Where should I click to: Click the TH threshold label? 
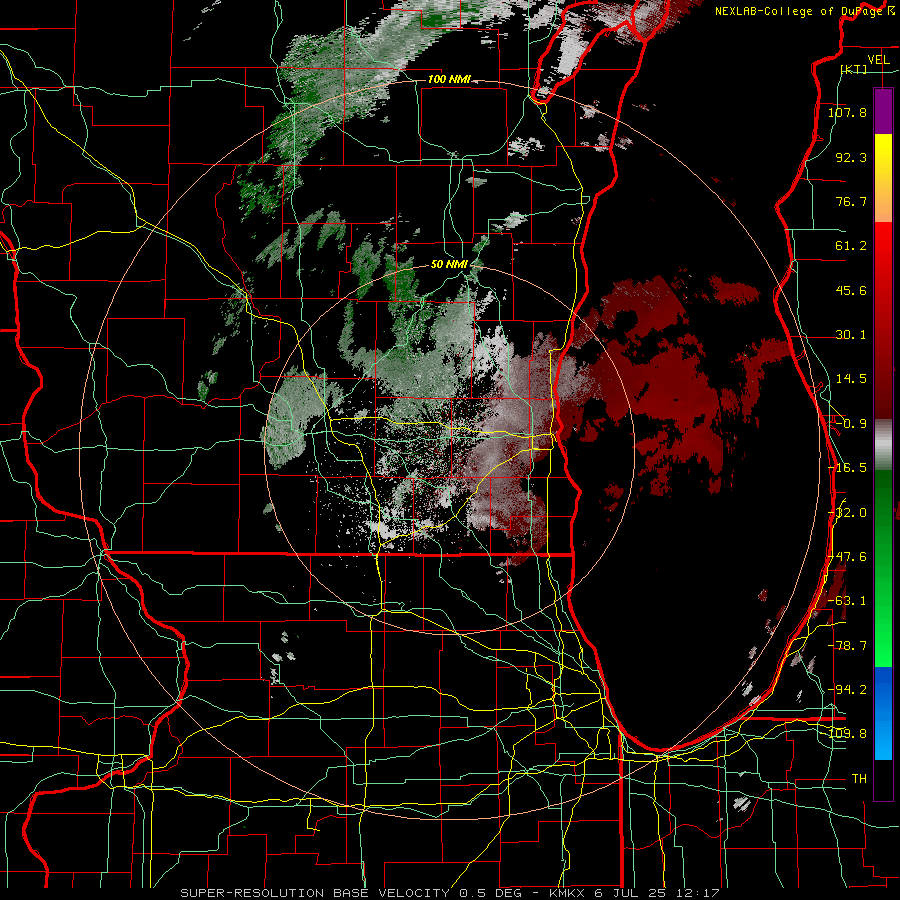(x=859, y=778)
